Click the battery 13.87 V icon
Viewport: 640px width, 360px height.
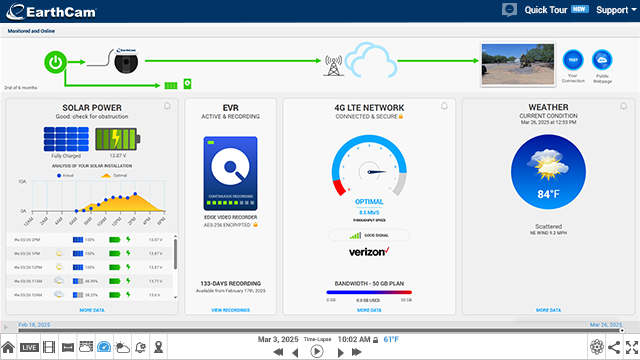118,139
